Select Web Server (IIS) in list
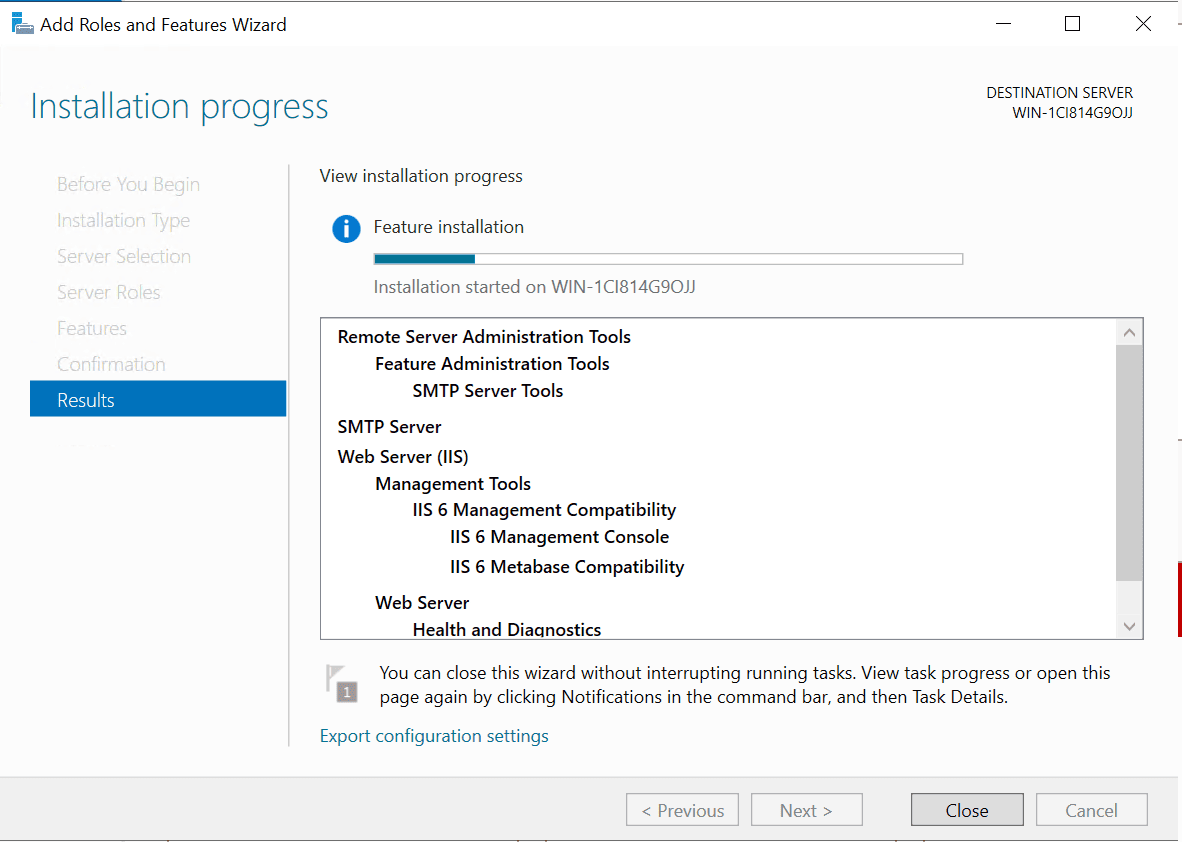This screenshot has width=1182, height=842. [x=403, y=457]
